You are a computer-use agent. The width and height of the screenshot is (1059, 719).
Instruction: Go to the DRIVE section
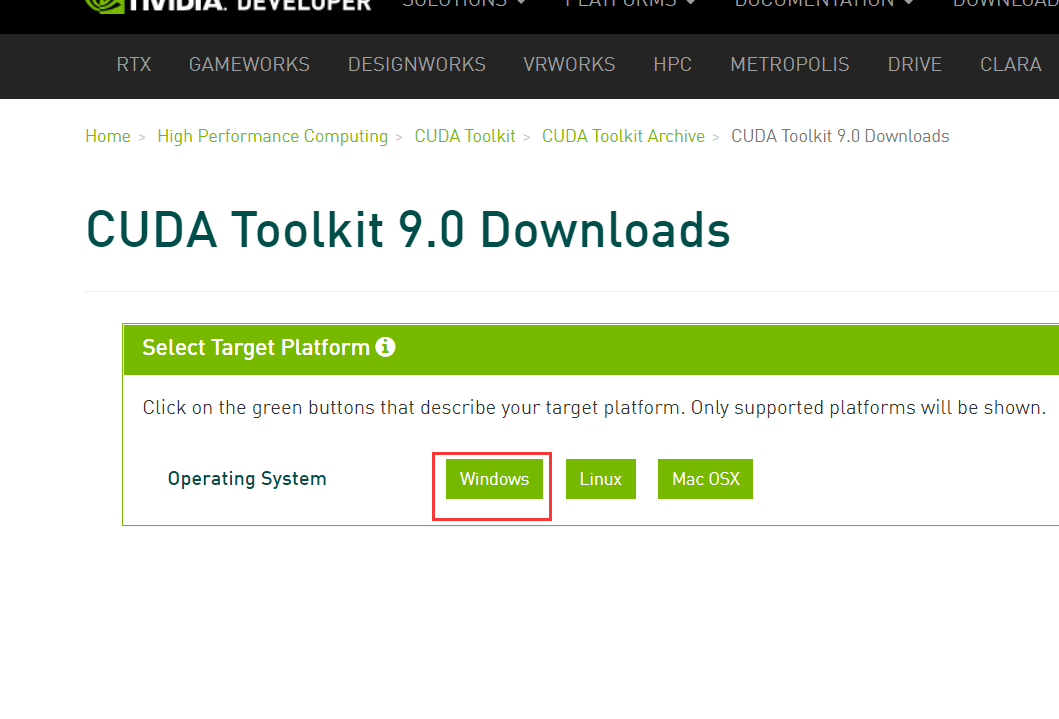click(914, 64)
